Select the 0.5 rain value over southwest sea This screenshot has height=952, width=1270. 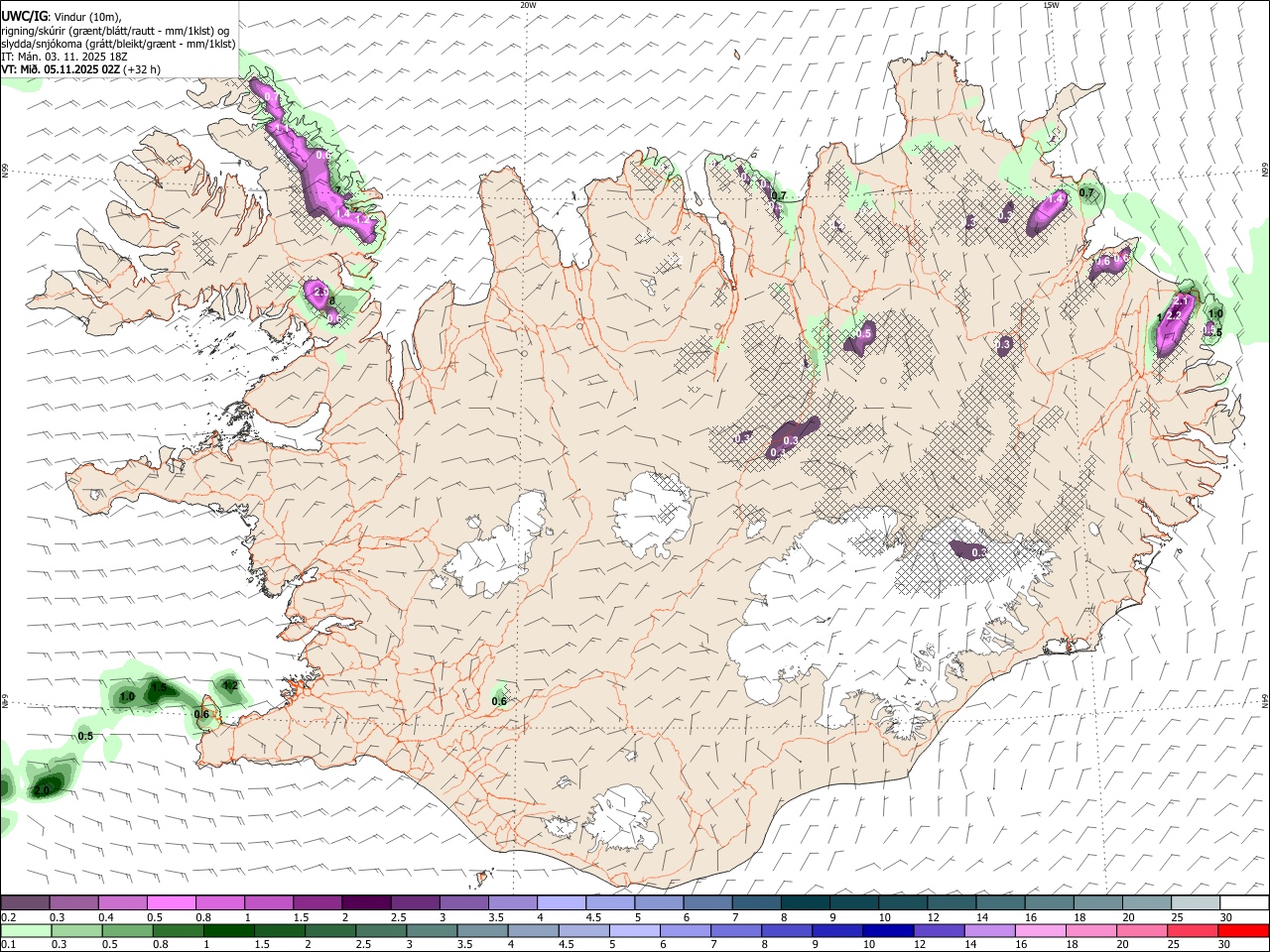pyautogui.click(x=85, y=736)
